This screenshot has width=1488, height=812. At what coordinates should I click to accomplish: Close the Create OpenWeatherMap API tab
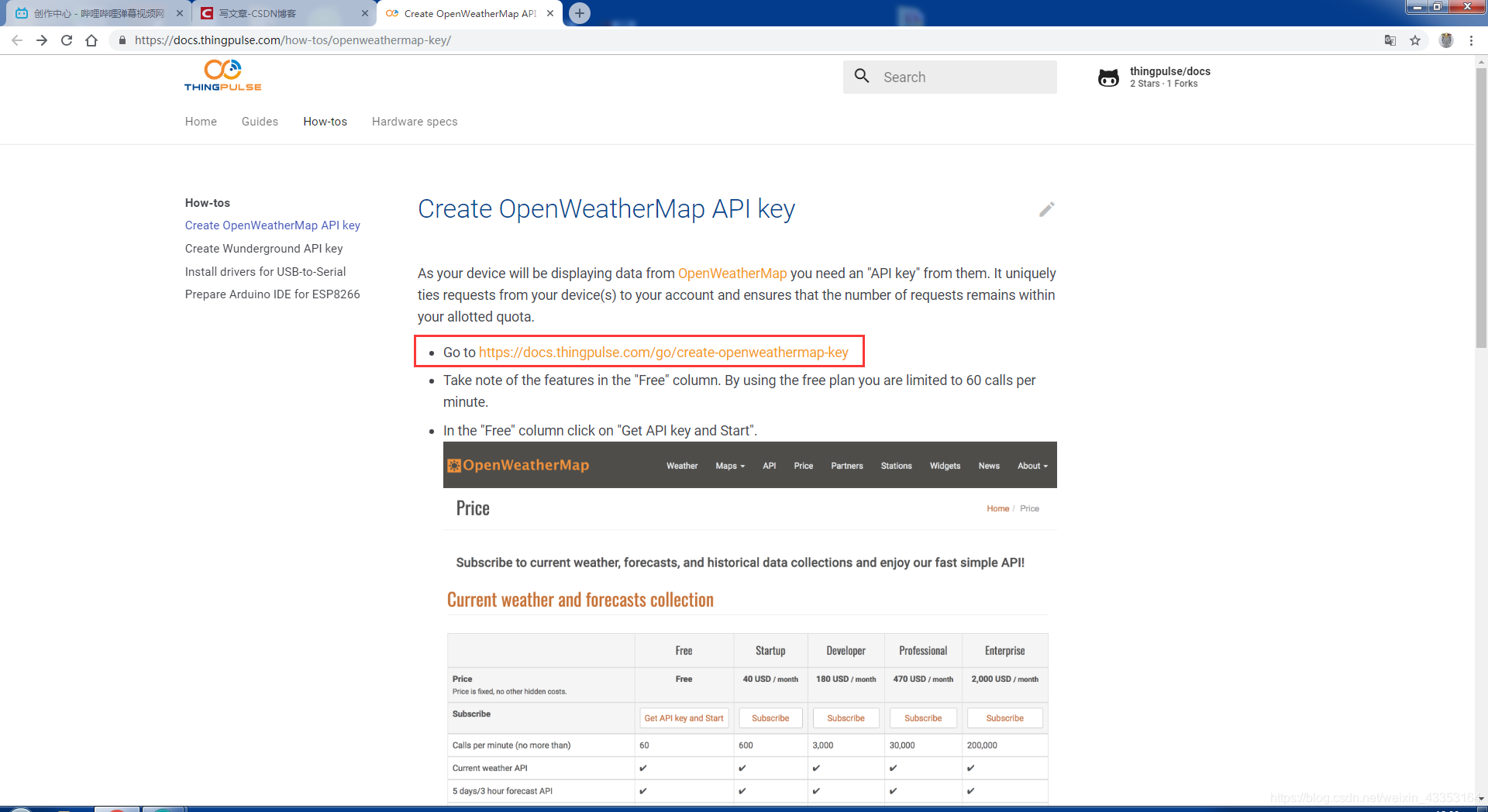pos(550,13)
